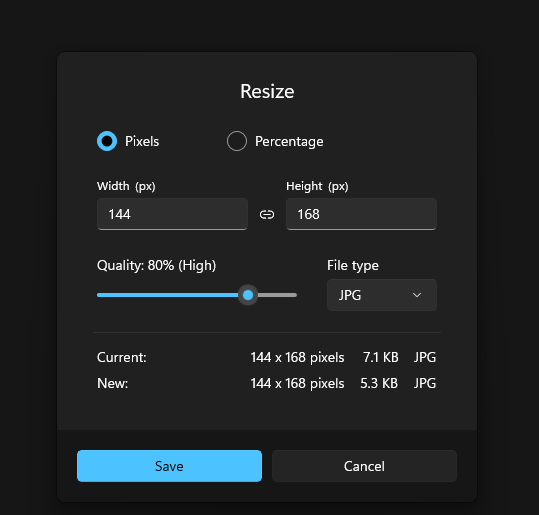The height and width of the screenshot is (515, 539).
Task: Click the 'Resize' dialog title
Action: [x=267, y=91]
